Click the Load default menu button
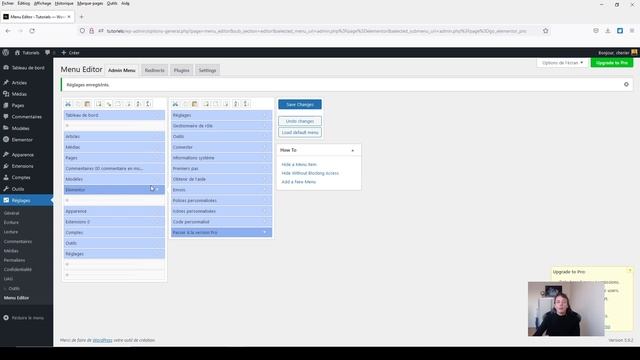The image size is (640, 360). [300, 132]
